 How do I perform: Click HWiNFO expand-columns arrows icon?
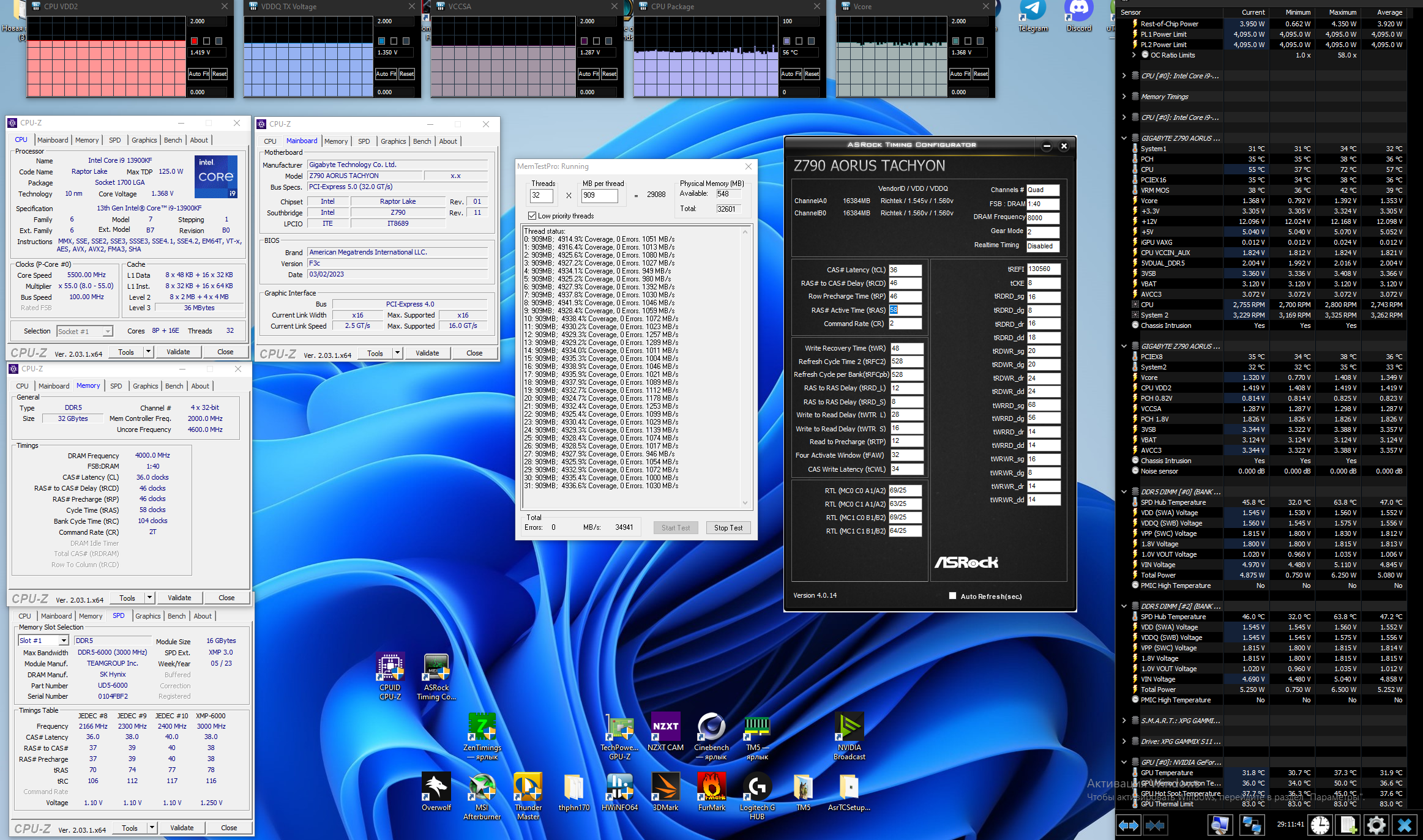click(1128, 825)
